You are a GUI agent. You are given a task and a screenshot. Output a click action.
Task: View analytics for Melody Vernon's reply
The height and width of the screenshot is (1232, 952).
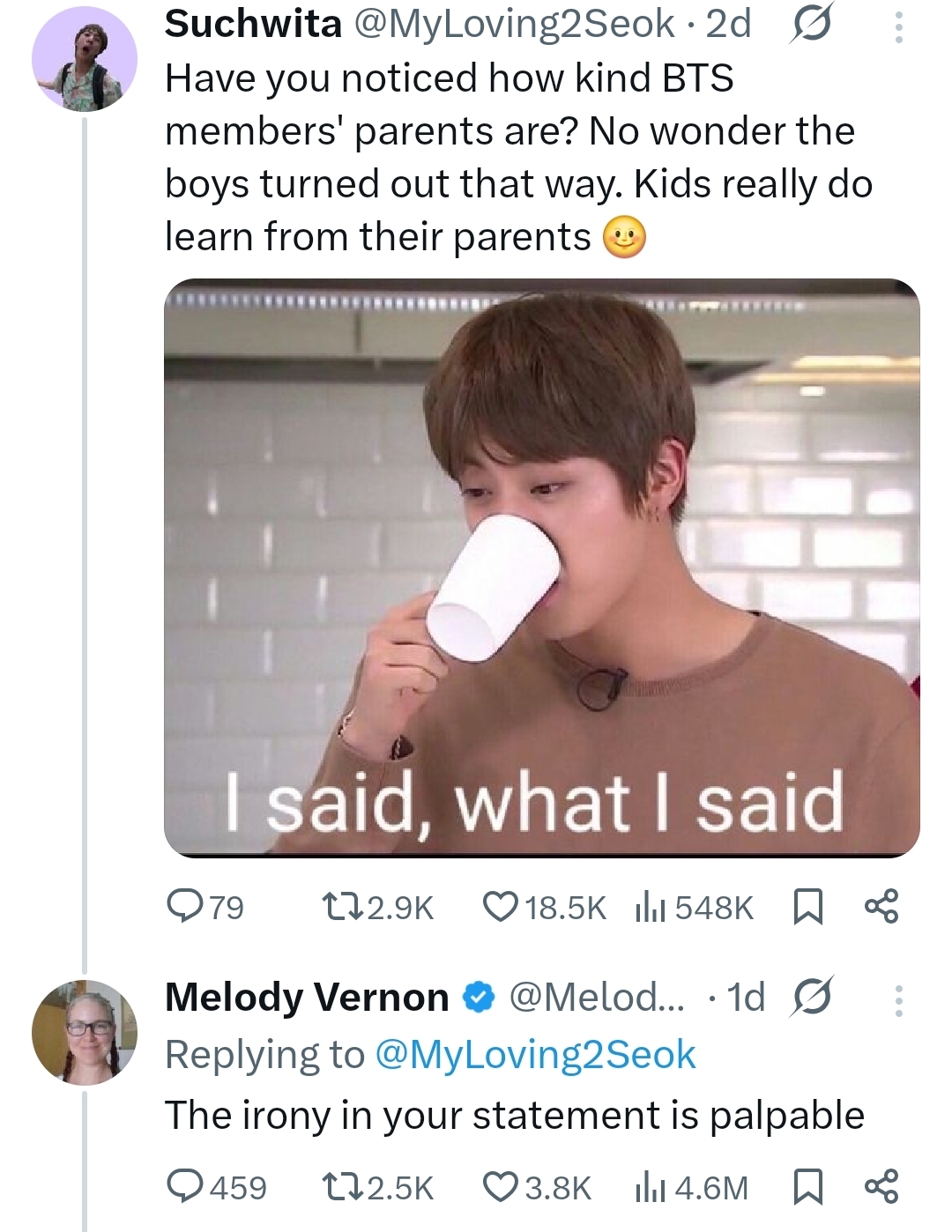tap(651, 1186)
